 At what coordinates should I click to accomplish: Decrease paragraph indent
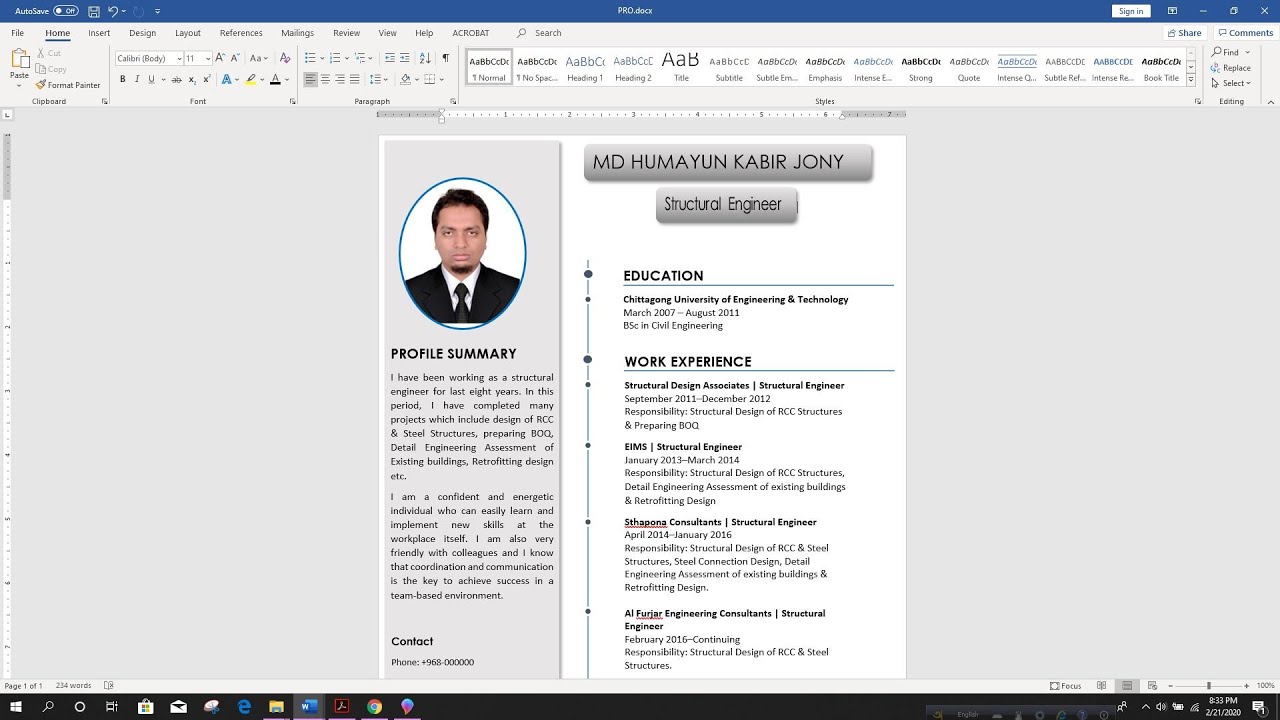pos(390,58)
